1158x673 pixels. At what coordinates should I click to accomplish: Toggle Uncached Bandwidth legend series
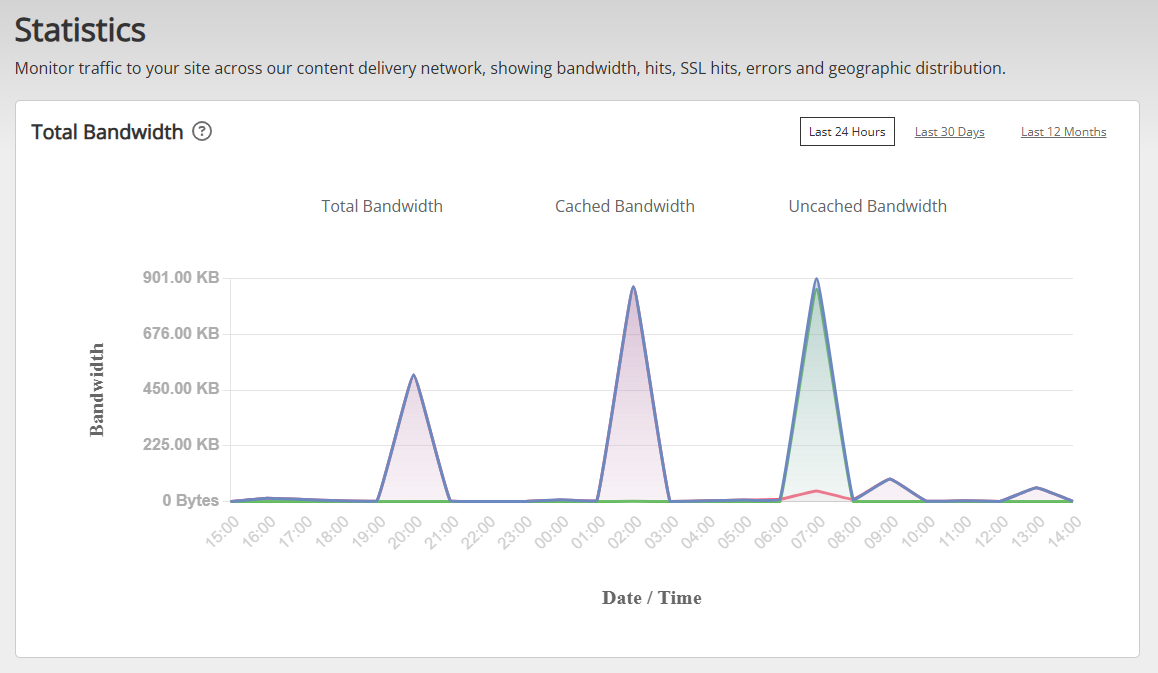point(867,206)
